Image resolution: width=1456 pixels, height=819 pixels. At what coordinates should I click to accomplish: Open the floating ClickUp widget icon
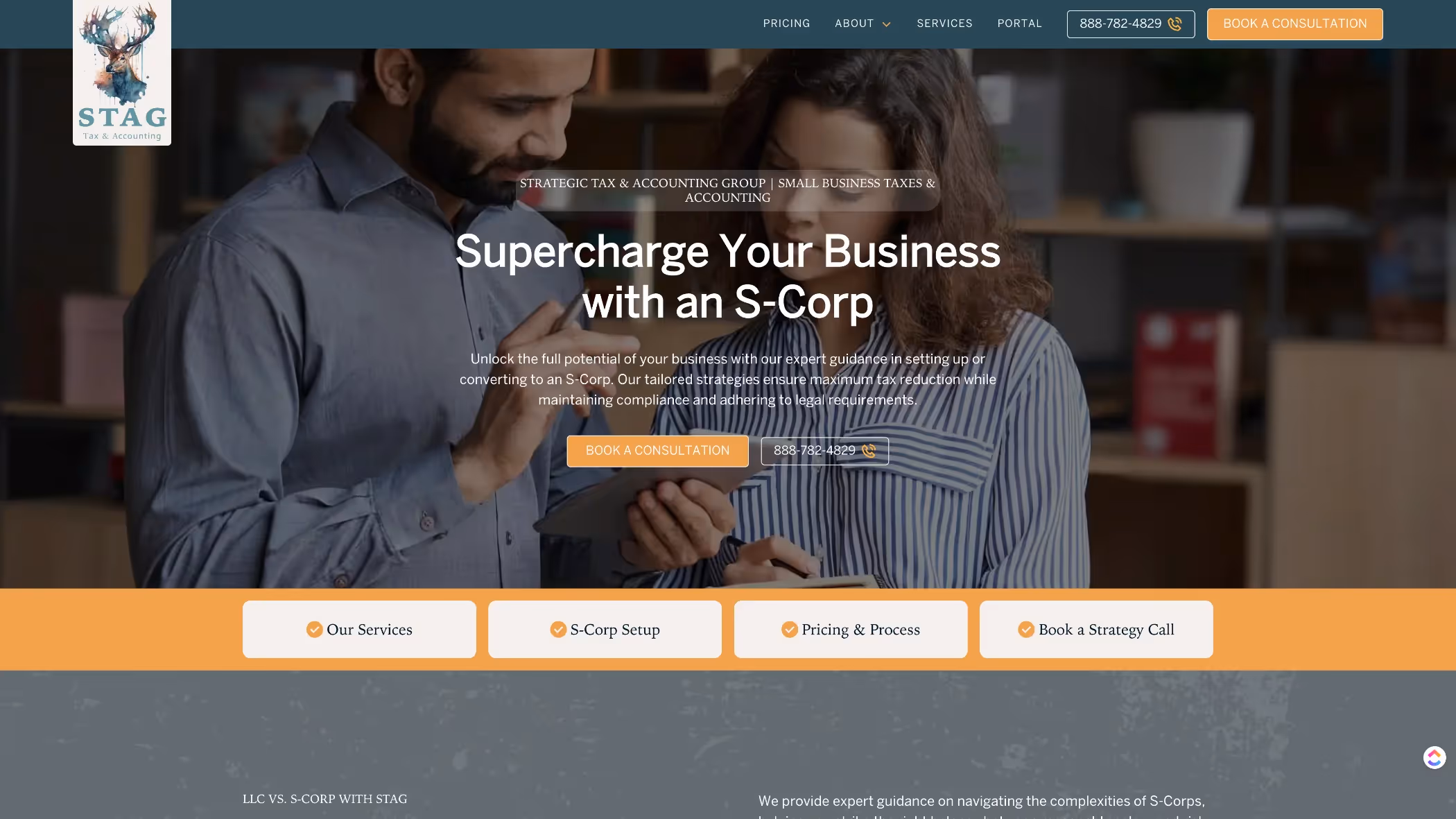1435,757
